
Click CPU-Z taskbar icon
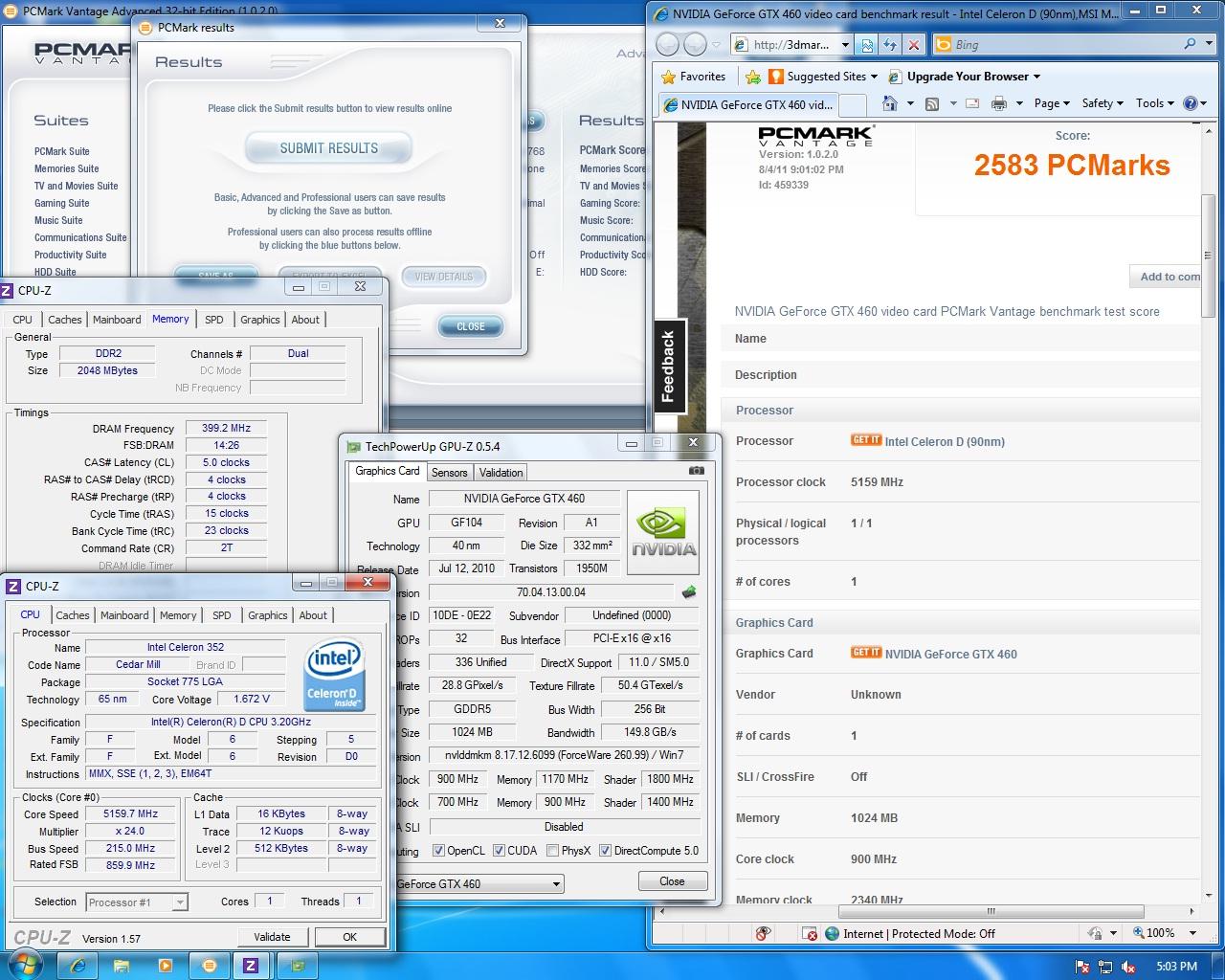251,965
